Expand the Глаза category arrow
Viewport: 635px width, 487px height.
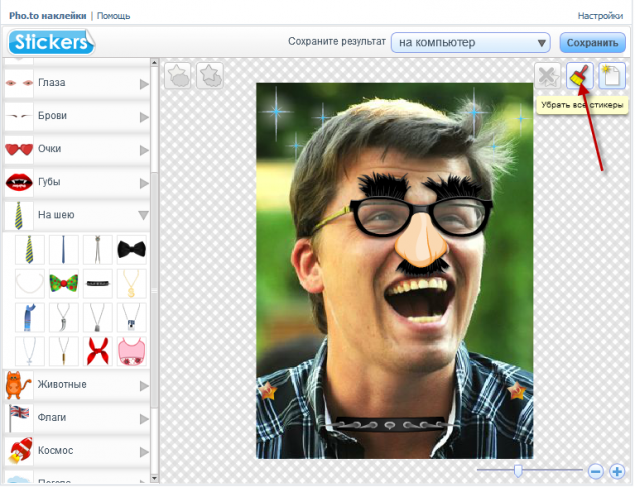pyautogui.click(x=144, y=84)
